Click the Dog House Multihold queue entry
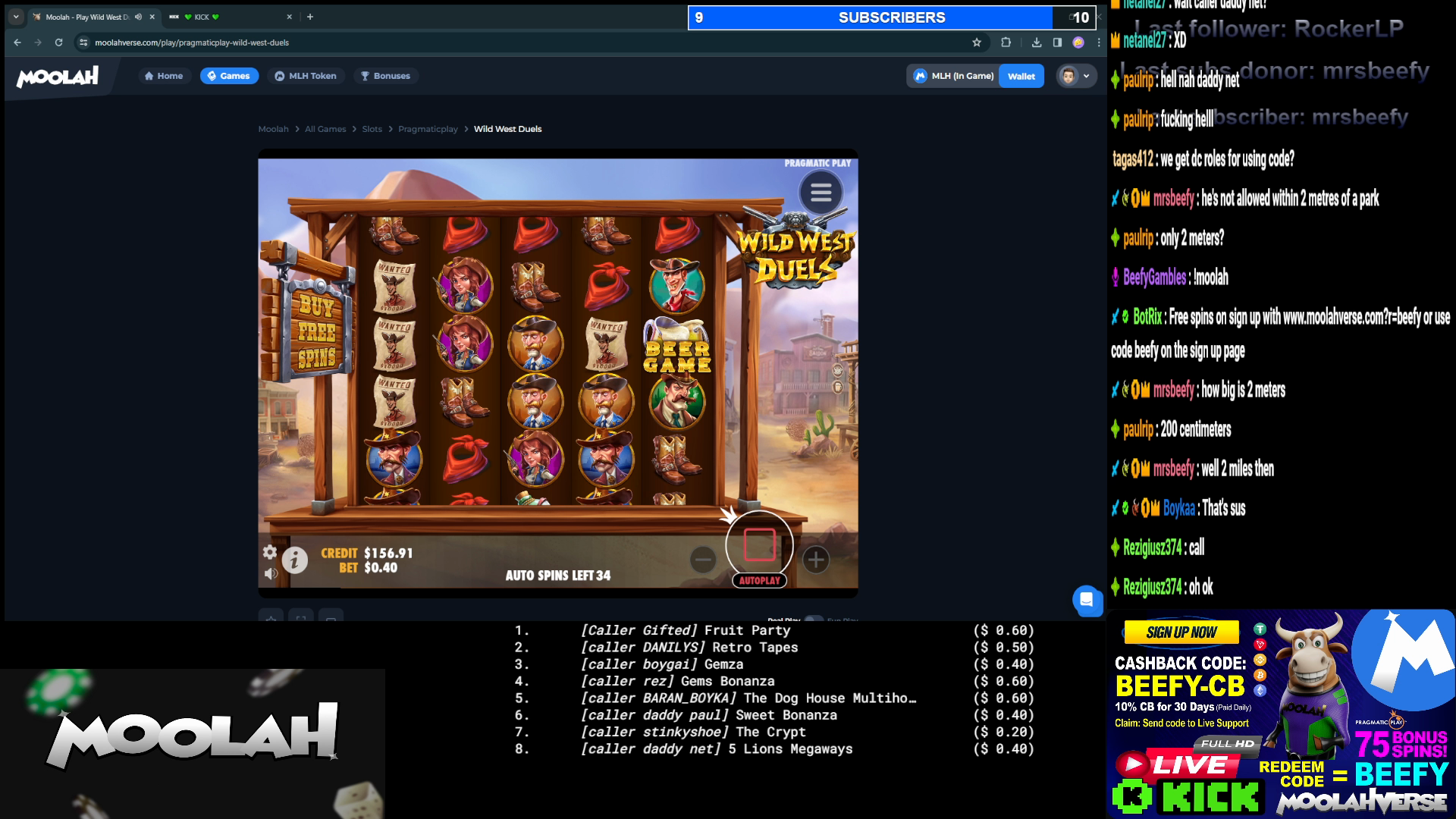 tap(774, 698)
